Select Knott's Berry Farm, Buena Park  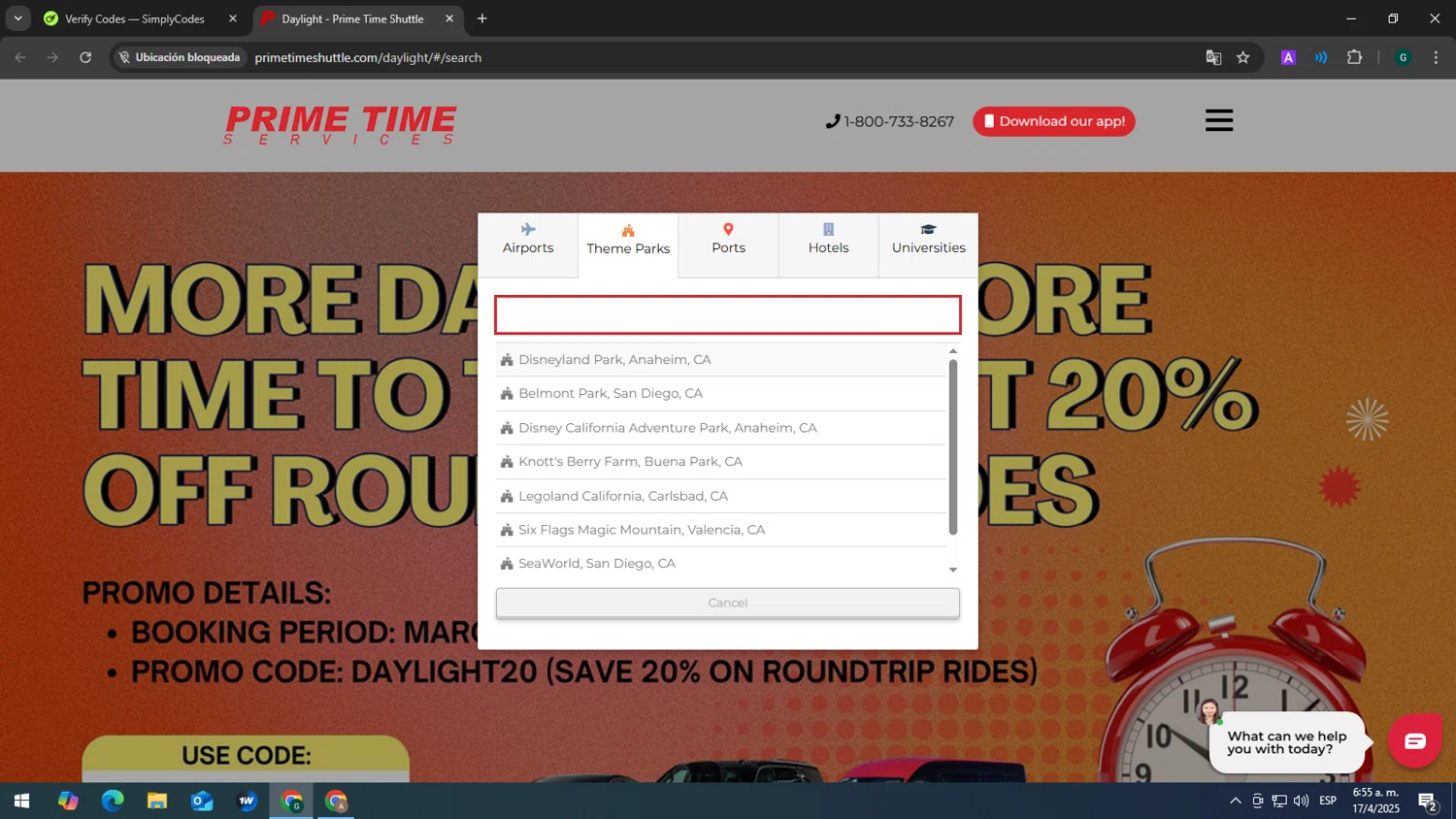[721, 462]
